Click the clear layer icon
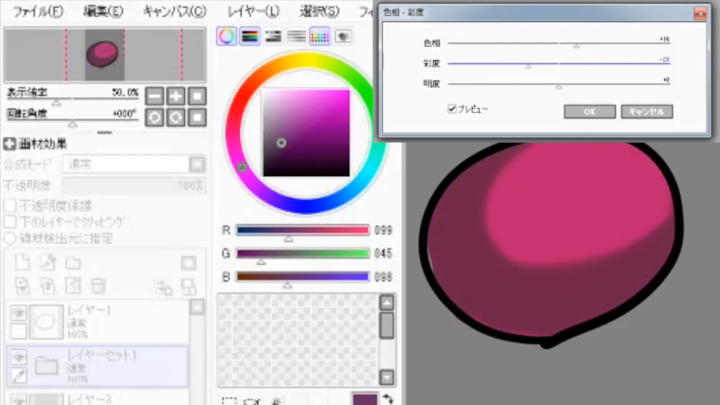 point(73,286)
